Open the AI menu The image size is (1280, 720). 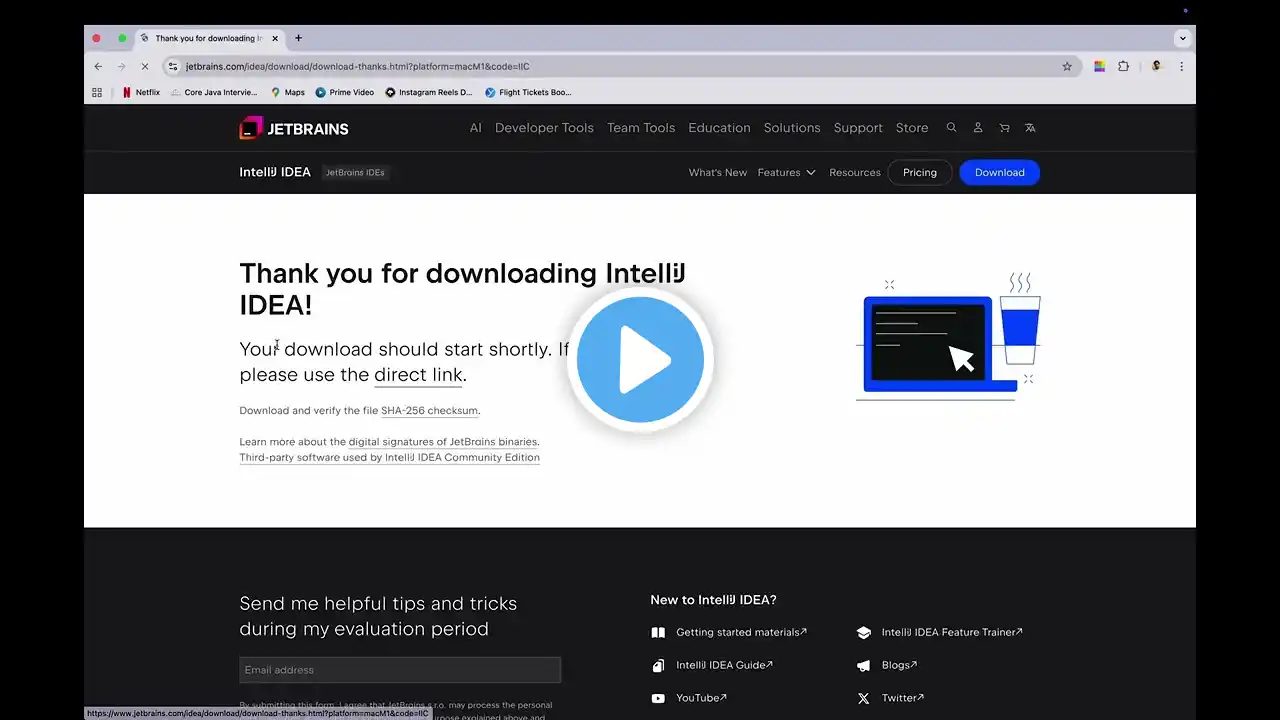[x=476, y=128]
